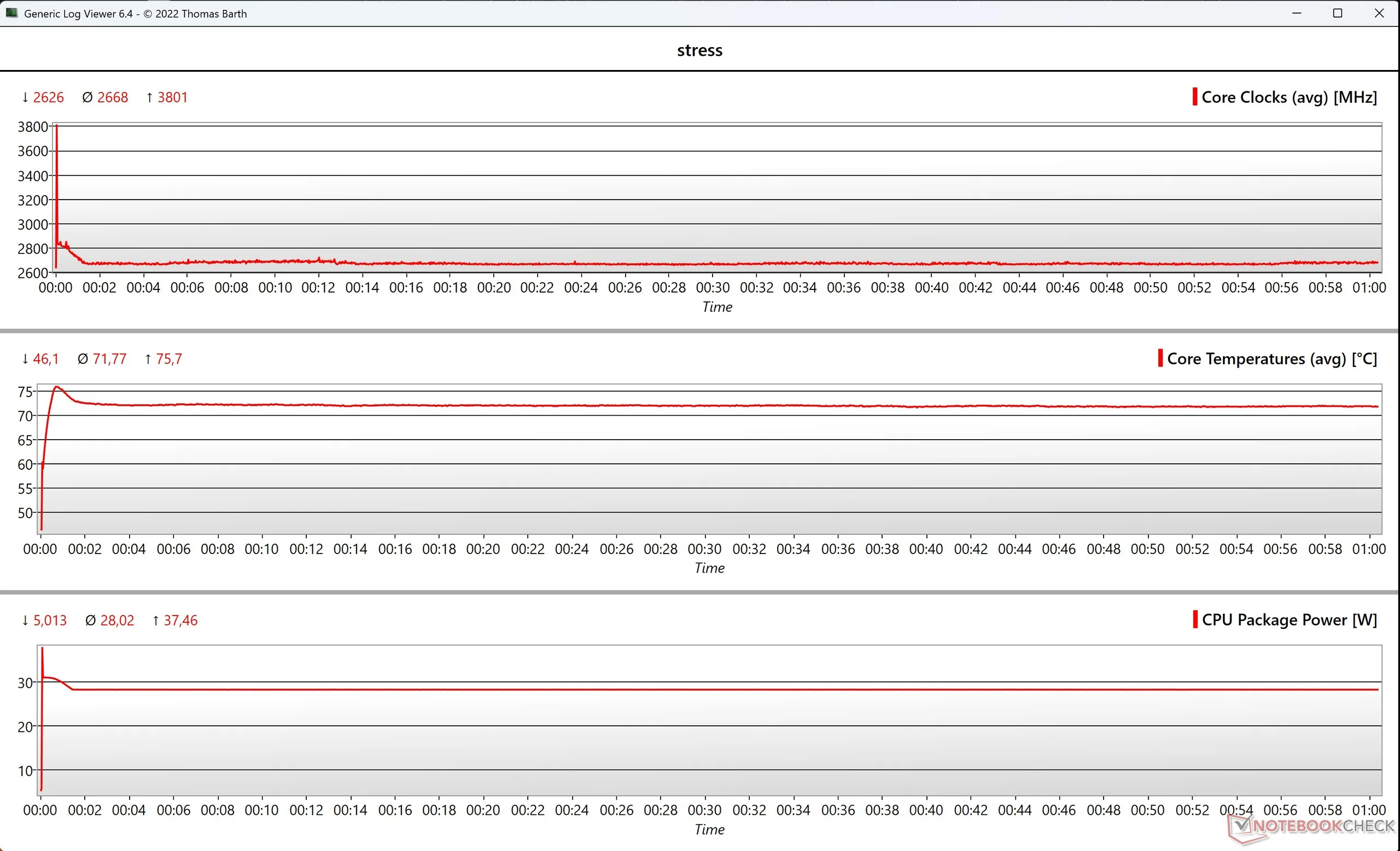Click the Core Clocks average value 2668
The width and height of the screenshot is (1400, 851).
pyautogui.click(x=112, y=97)
